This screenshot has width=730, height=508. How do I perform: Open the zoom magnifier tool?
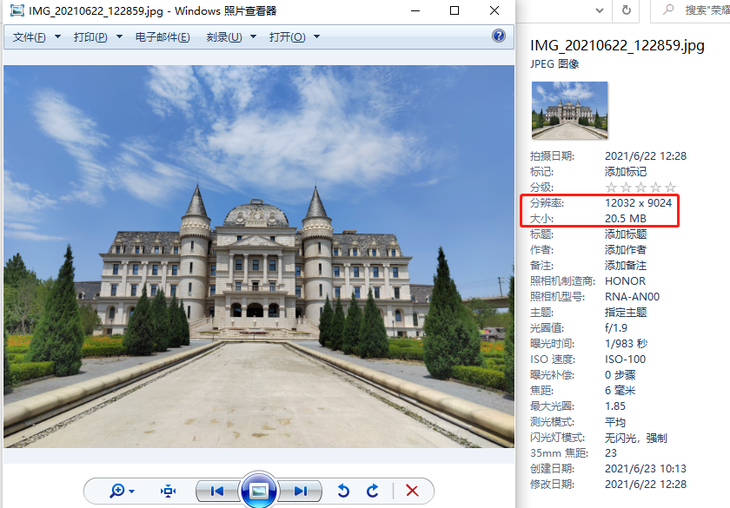[118, 490]
